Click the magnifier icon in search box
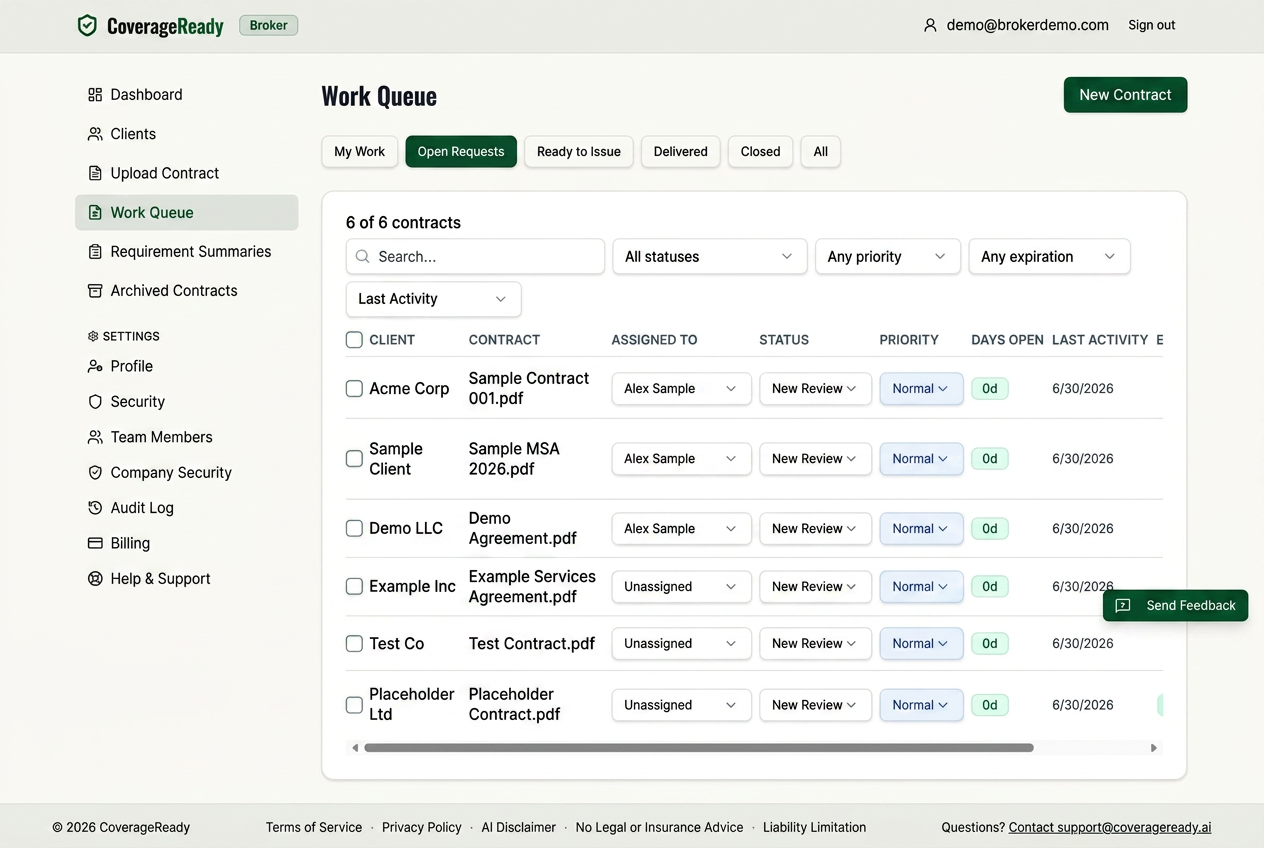1264x848 pixels. [363, 257]
